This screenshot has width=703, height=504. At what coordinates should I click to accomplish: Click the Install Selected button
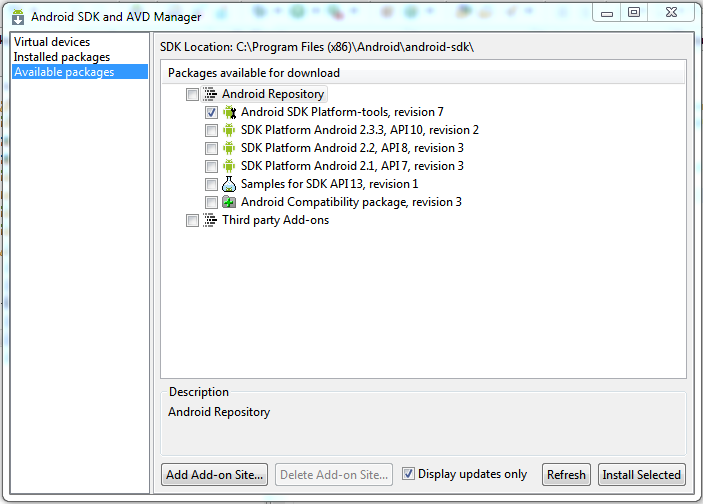pos(642,474)
